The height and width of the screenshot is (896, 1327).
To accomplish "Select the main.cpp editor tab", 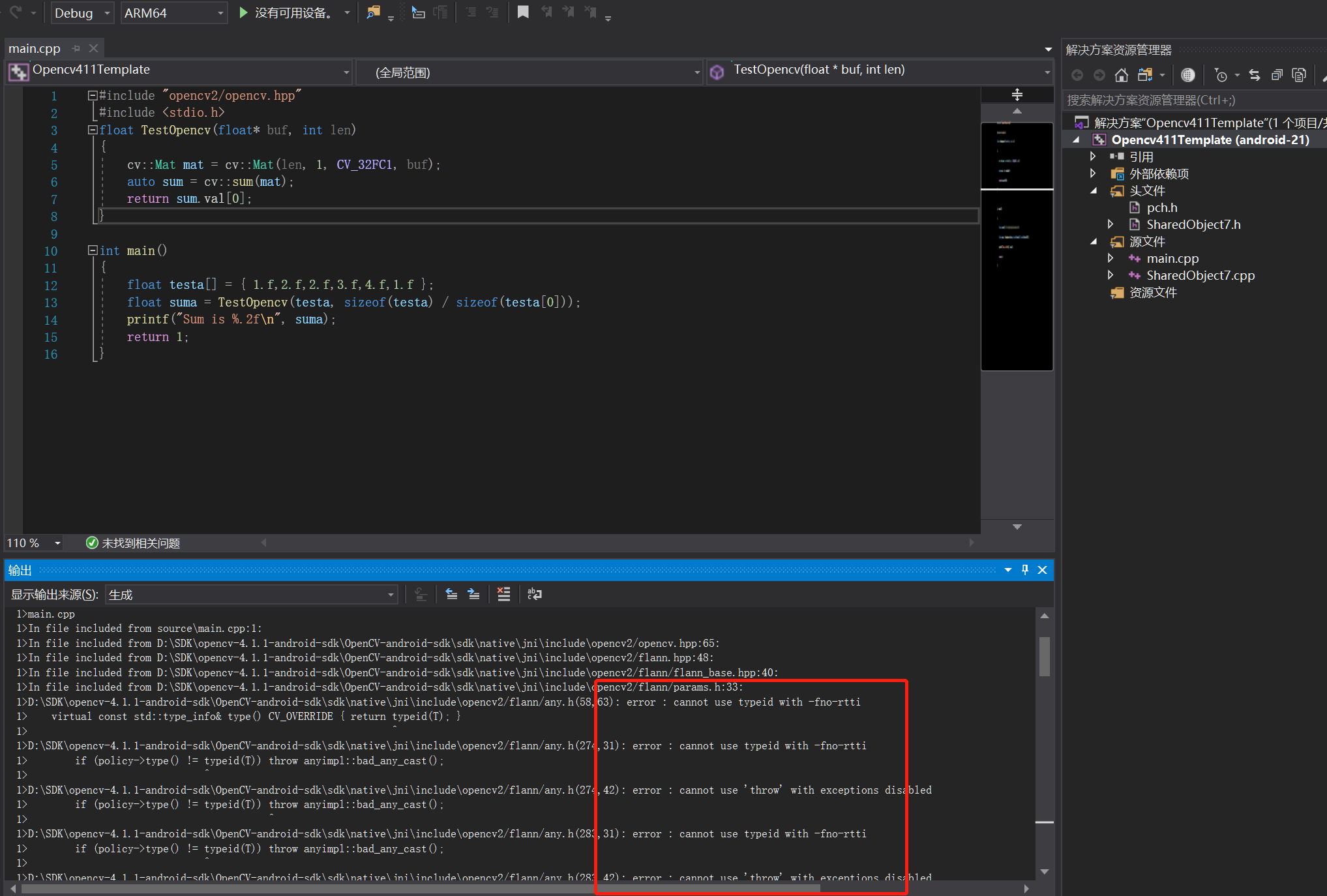I will coord(35,48).
